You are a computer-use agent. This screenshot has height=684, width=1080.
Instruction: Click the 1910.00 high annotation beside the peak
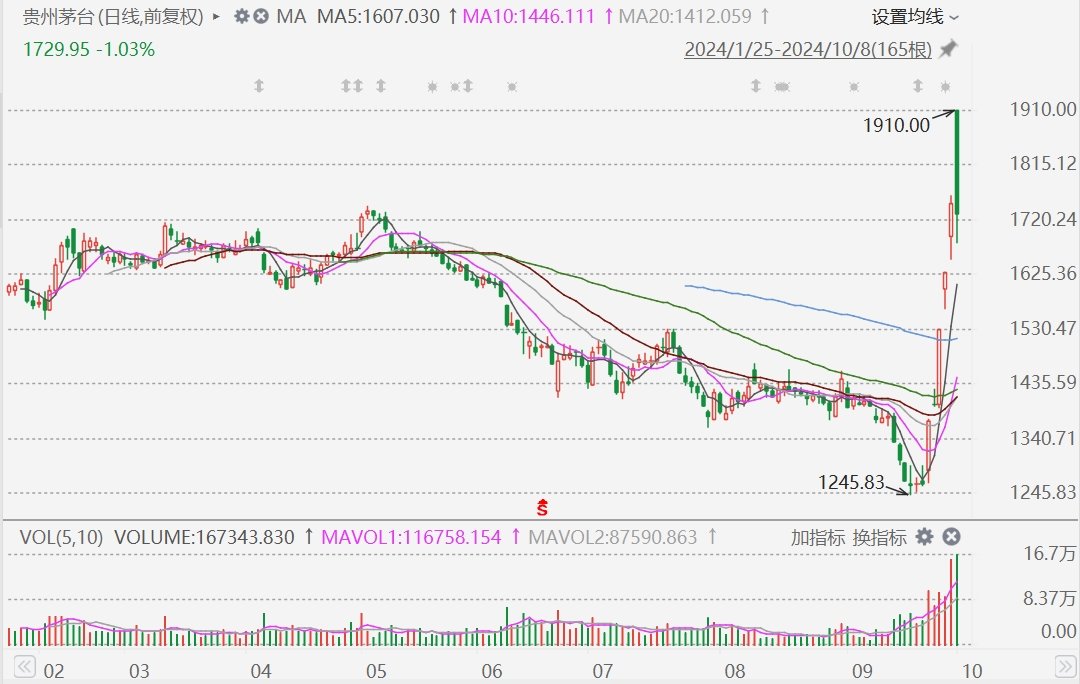pyautogui.click(x=896, y=125)
